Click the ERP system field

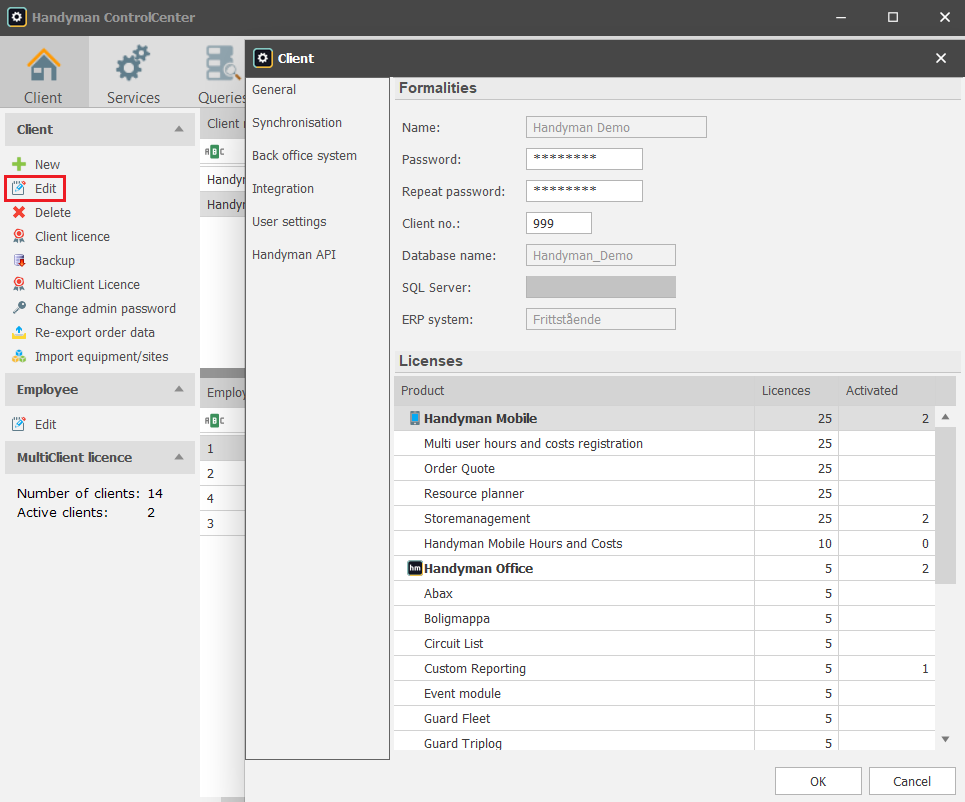pos(601,319)
